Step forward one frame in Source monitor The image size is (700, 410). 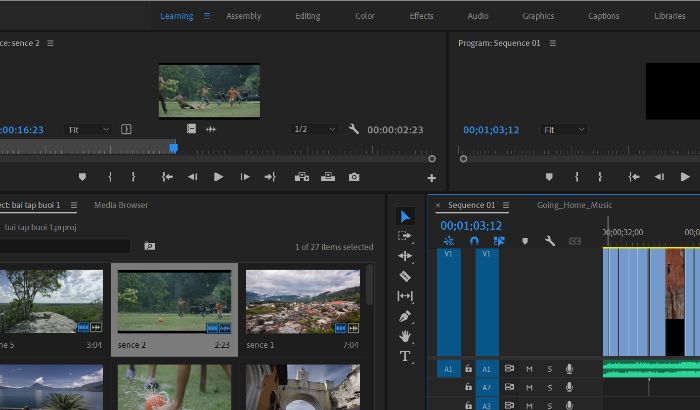[245, 177]
